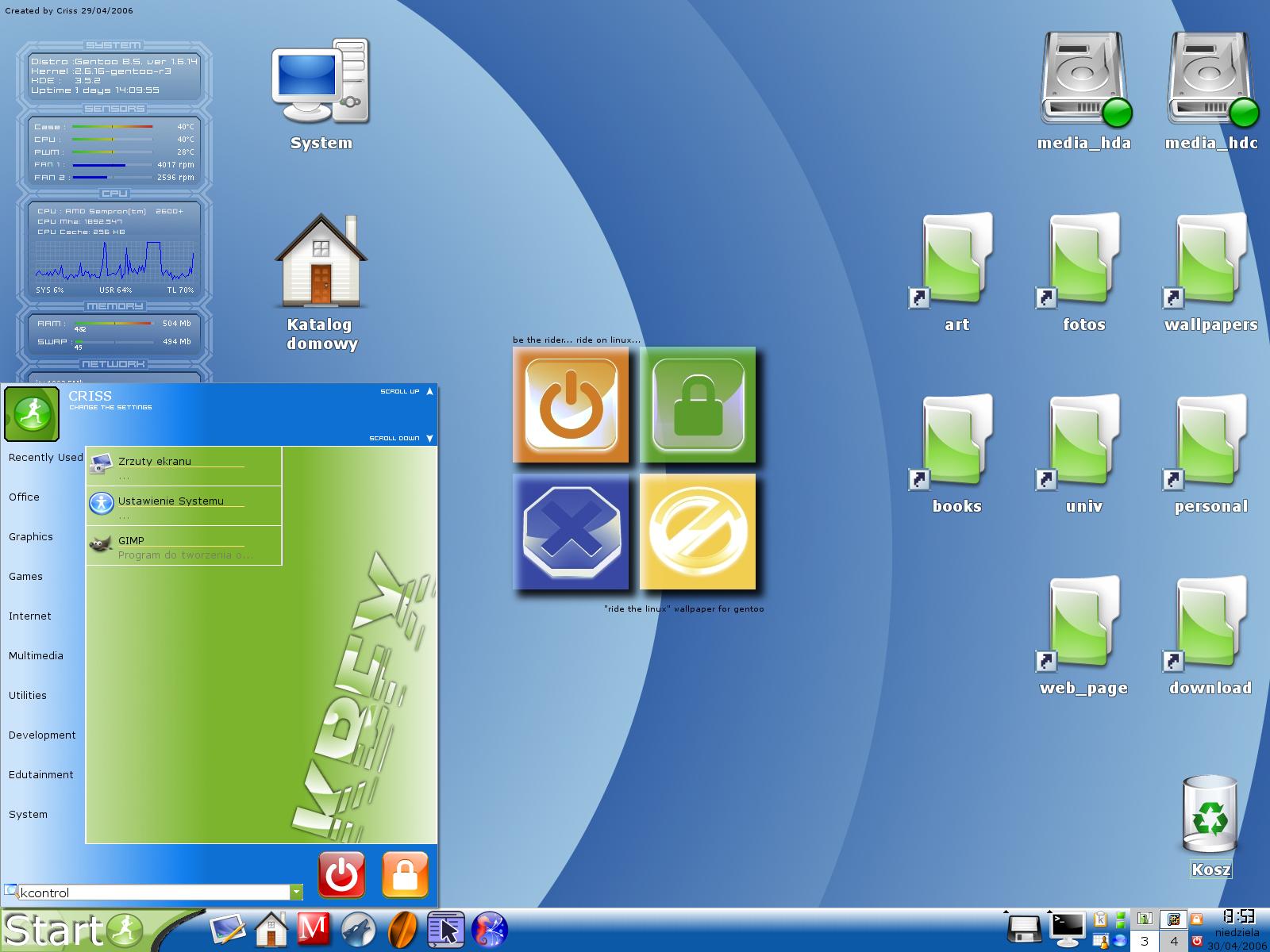This screenshot has height=952, width=1270.
Task: Click the blue globe tray icon
Action: click(x=1119, y=941)
